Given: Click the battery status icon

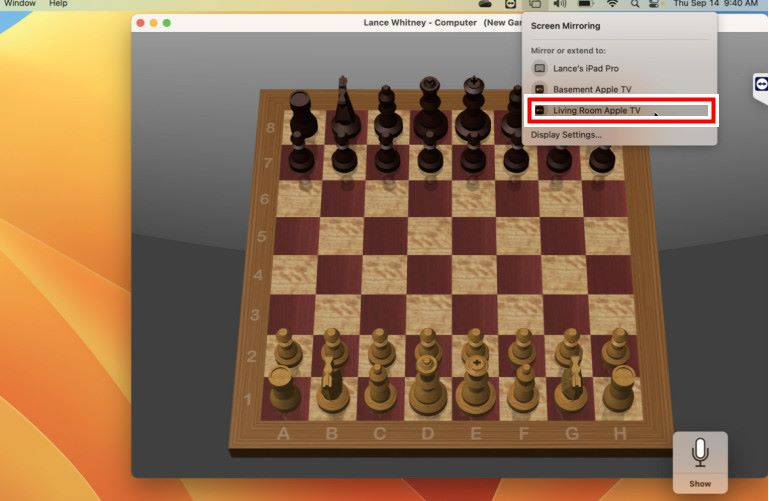Looking at the screenshot, I should click(x=586, y=4).
